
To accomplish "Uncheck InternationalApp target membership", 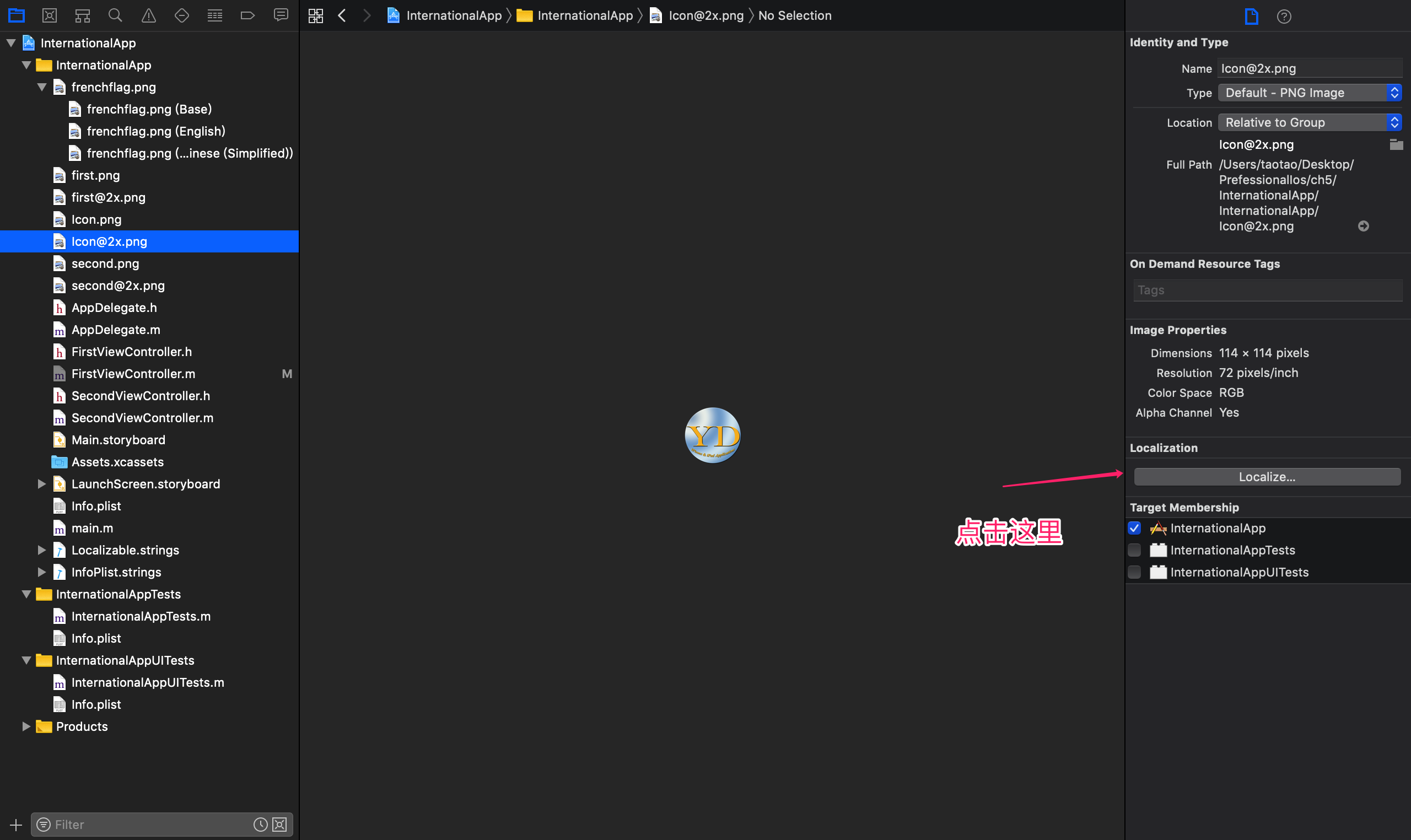I will (1134, 528).
